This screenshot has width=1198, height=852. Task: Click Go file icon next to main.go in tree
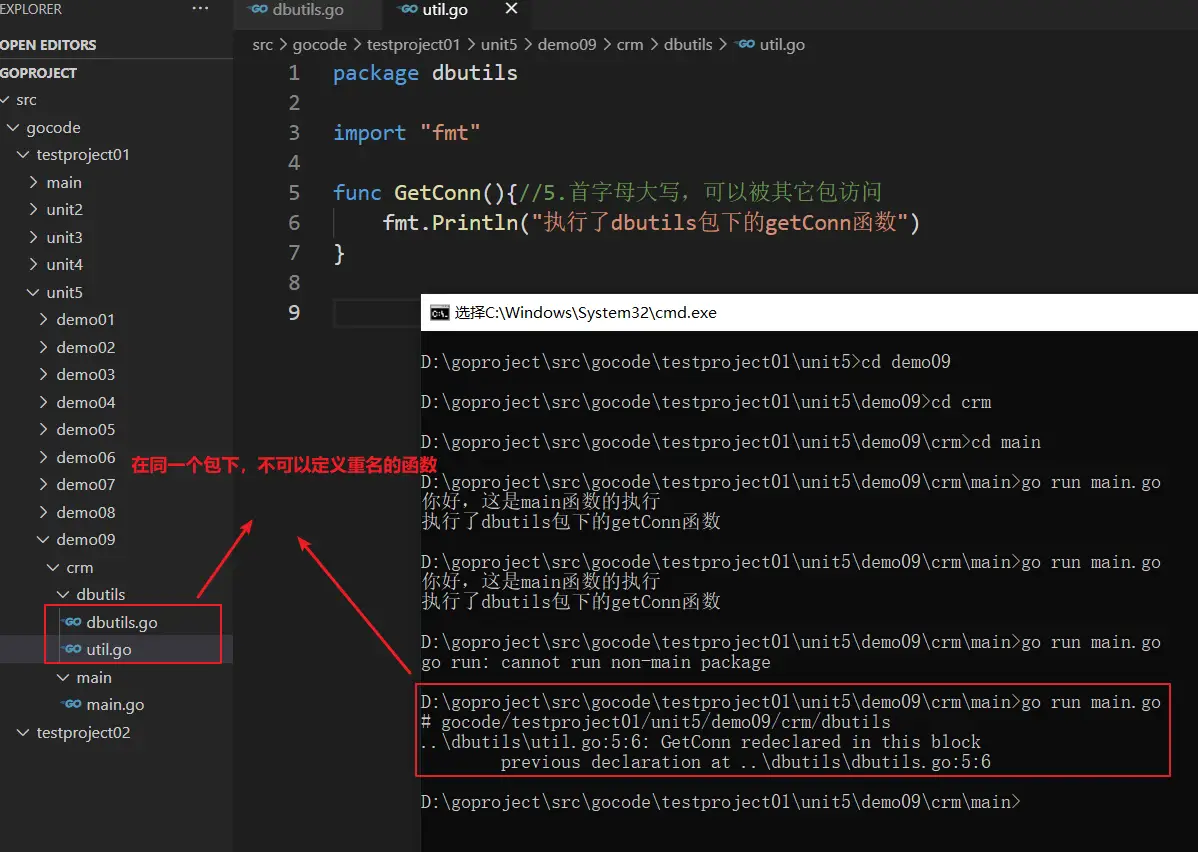72,704
